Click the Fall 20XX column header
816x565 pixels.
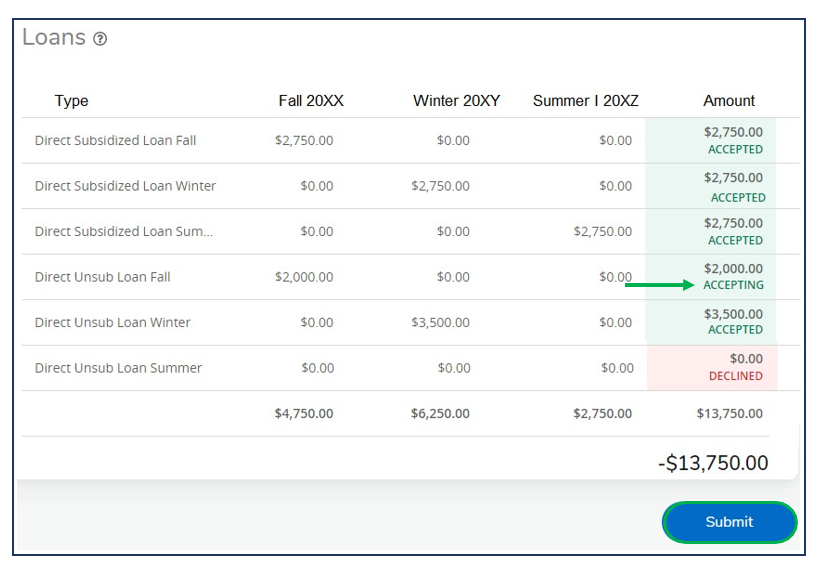(x=311, y=101)
